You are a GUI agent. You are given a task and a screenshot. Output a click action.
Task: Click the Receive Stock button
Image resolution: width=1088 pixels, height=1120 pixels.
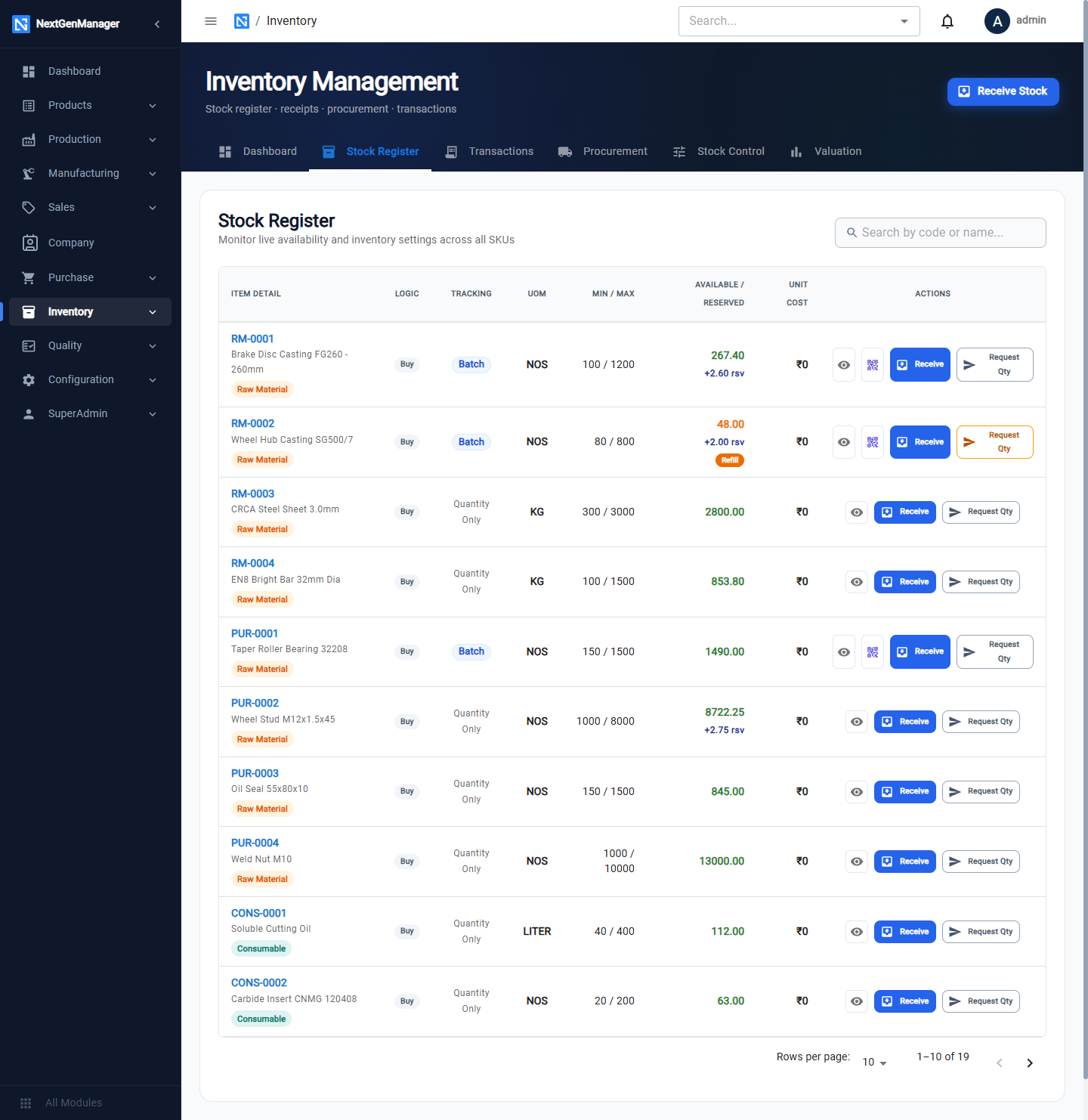pyautogui.click(x=1003, y=91)
